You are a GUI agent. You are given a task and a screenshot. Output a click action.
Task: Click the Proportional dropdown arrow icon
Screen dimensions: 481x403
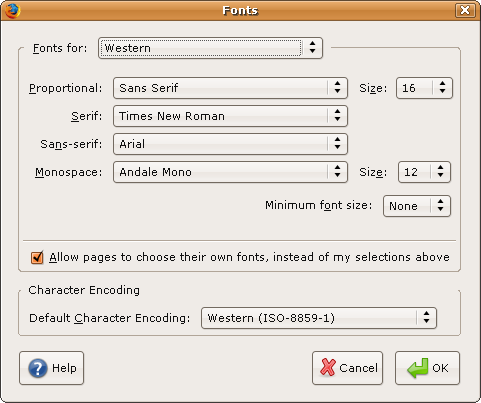click(x=337, y=88)
